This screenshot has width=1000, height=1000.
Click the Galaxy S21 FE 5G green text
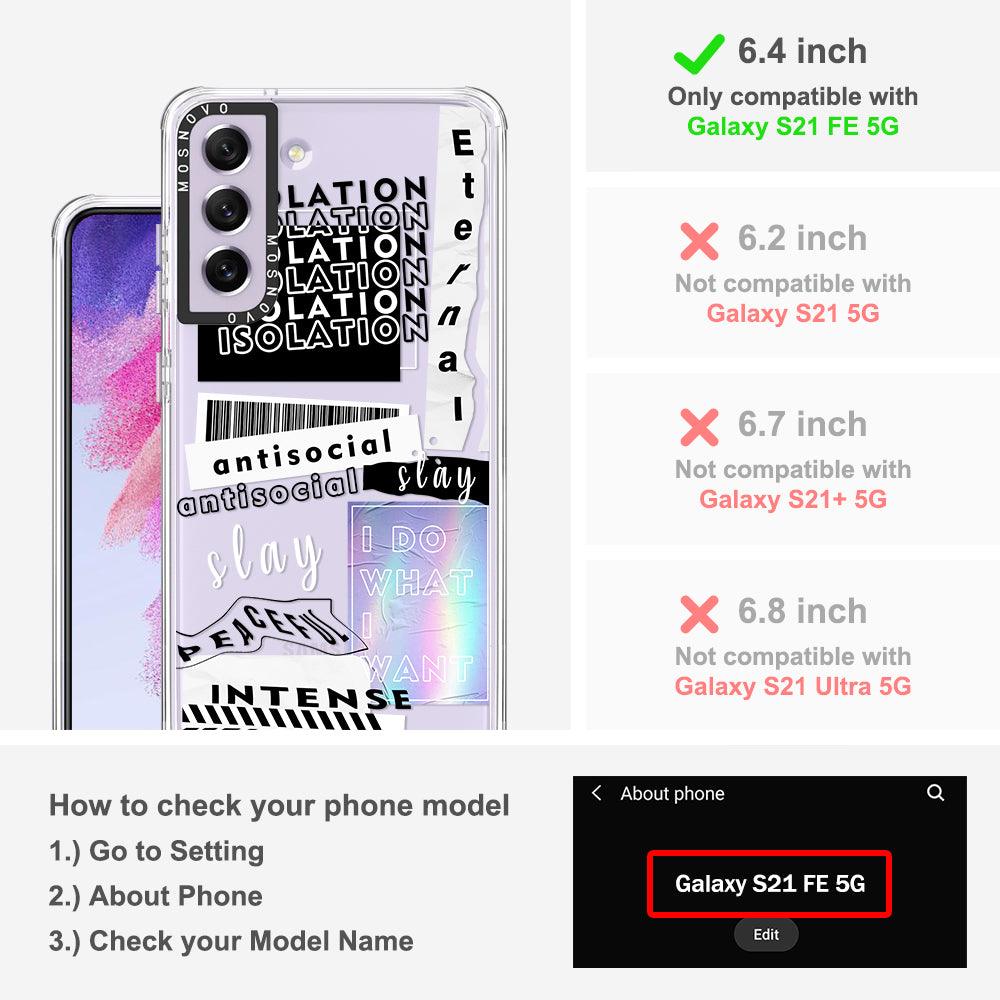793,126
